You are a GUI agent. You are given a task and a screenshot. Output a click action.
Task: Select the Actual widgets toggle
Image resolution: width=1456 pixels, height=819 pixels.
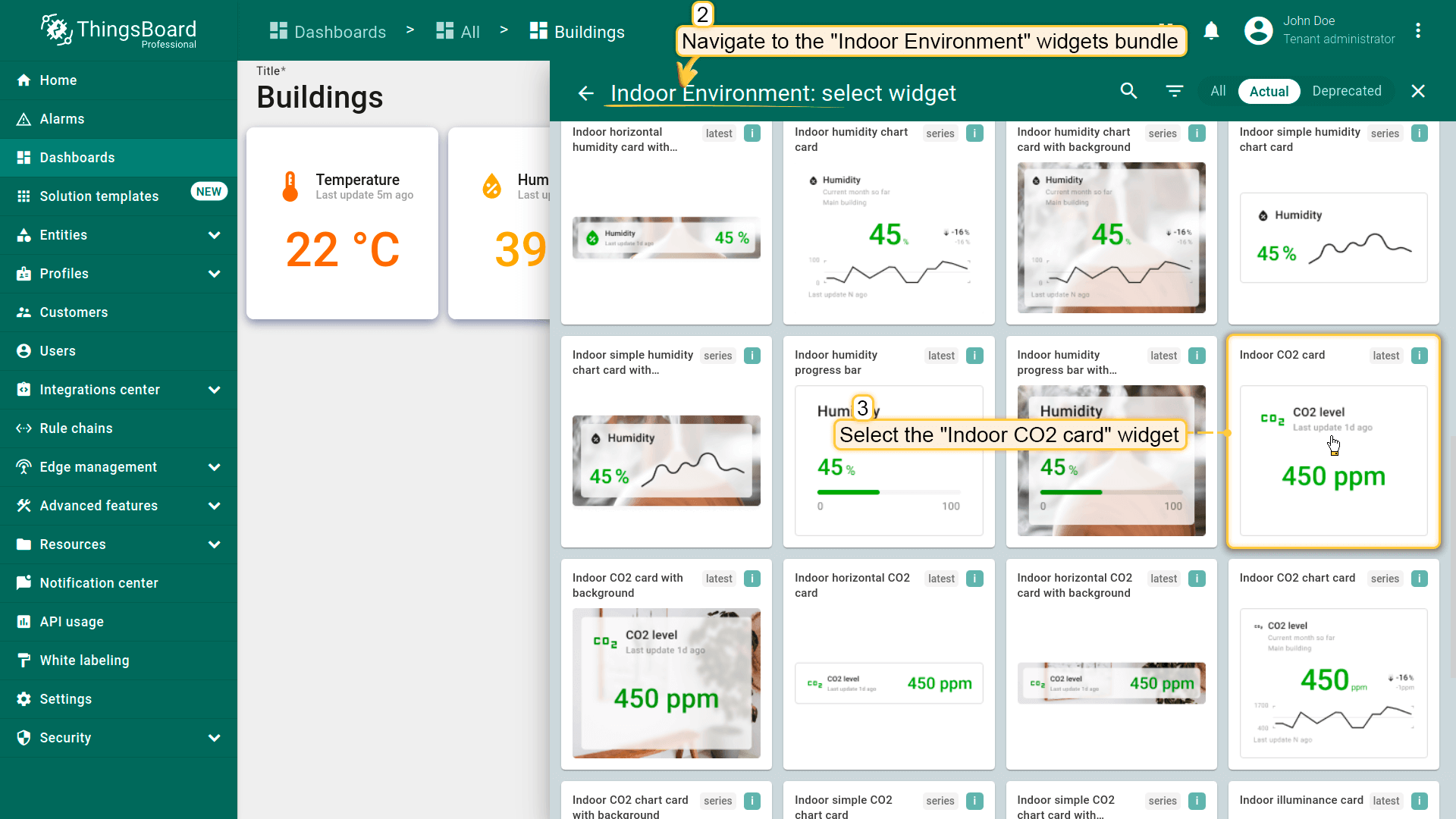coord(1269,92)
